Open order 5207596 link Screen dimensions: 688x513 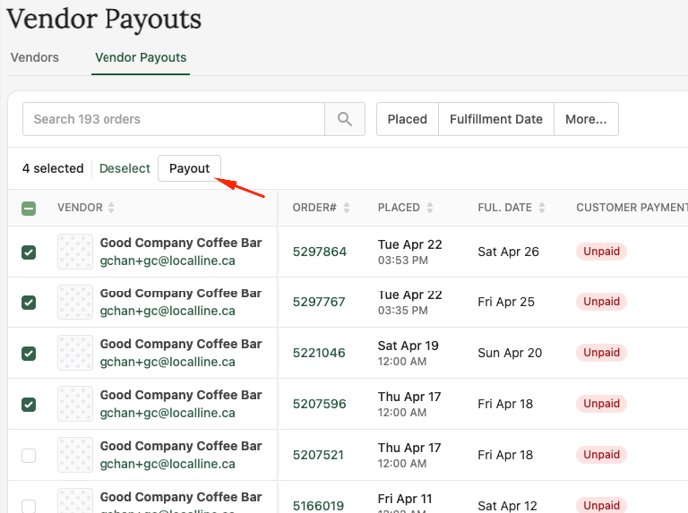coord(319,403)
